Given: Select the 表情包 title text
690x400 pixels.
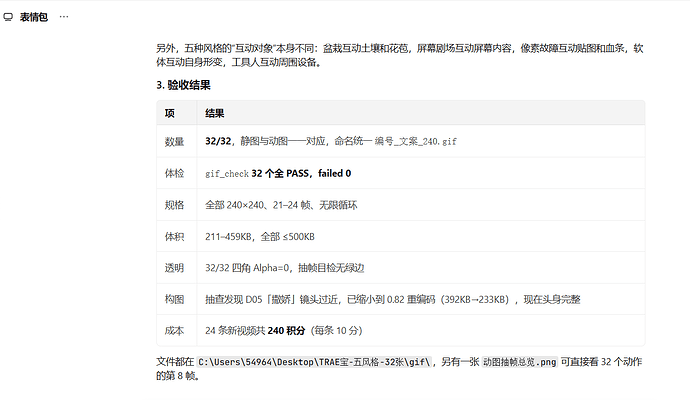Looking at the screenshot, I should coord(33,17).
